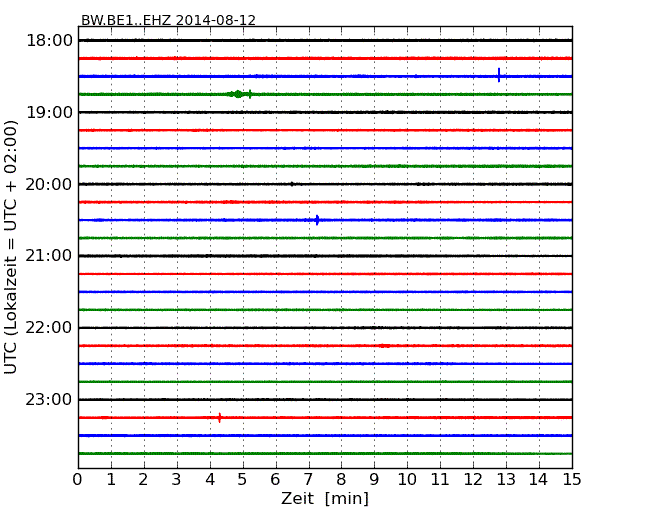Click the x-axis tick label 9
Viewport: 650px width, 520px height.
coord(374,479)
